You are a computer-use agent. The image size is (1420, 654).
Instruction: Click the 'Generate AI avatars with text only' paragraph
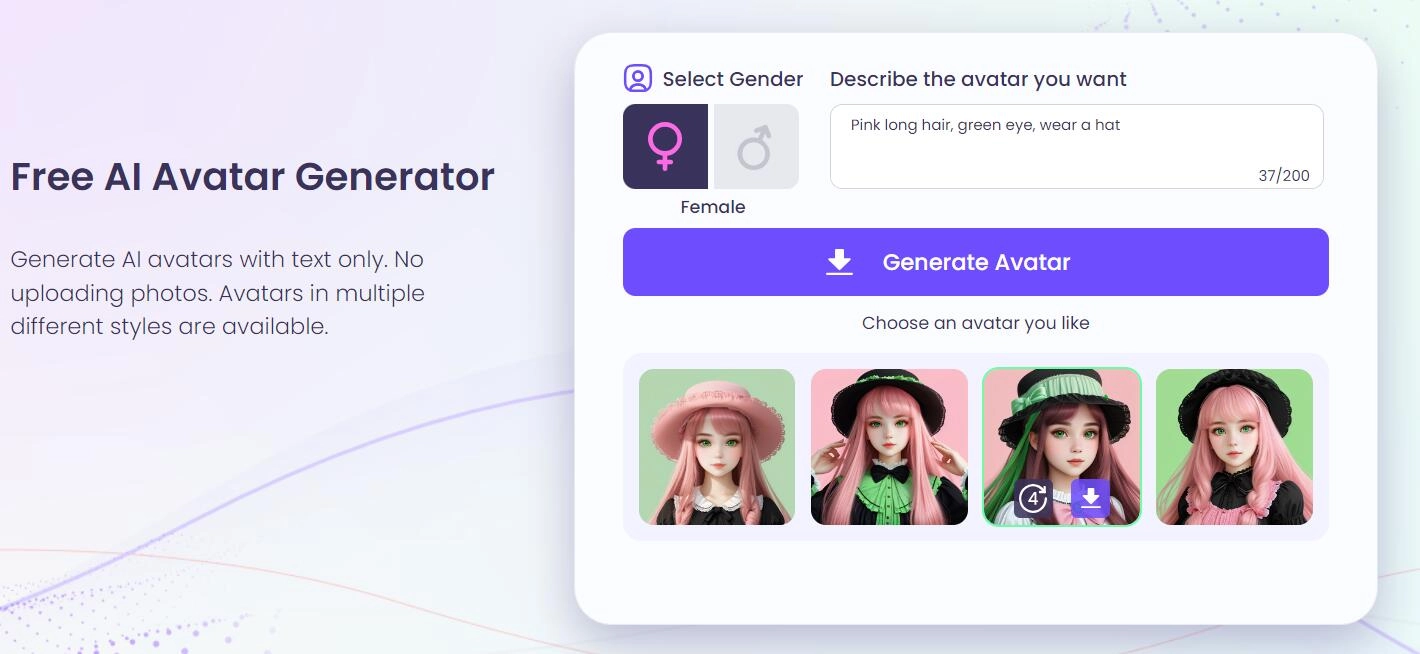(x=218, y=293)
